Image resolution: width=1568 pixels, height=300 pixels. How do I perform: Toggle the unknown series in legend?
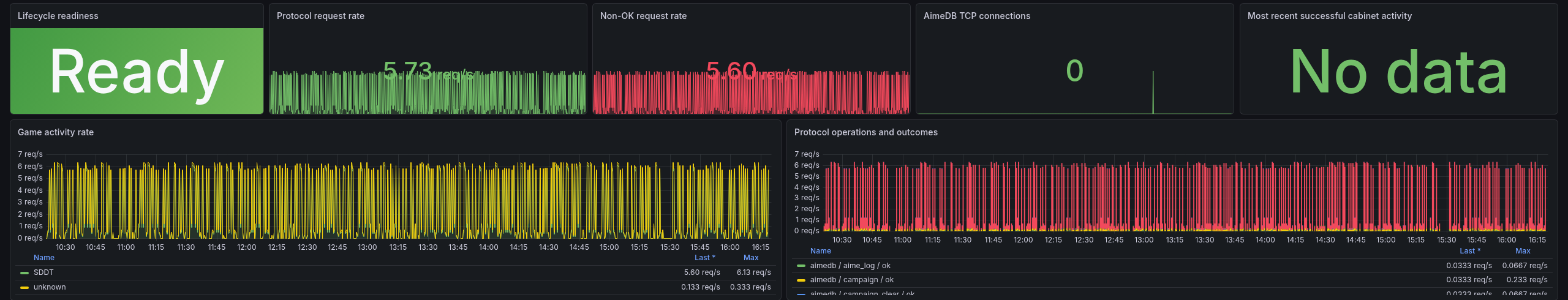pos(50,287)
